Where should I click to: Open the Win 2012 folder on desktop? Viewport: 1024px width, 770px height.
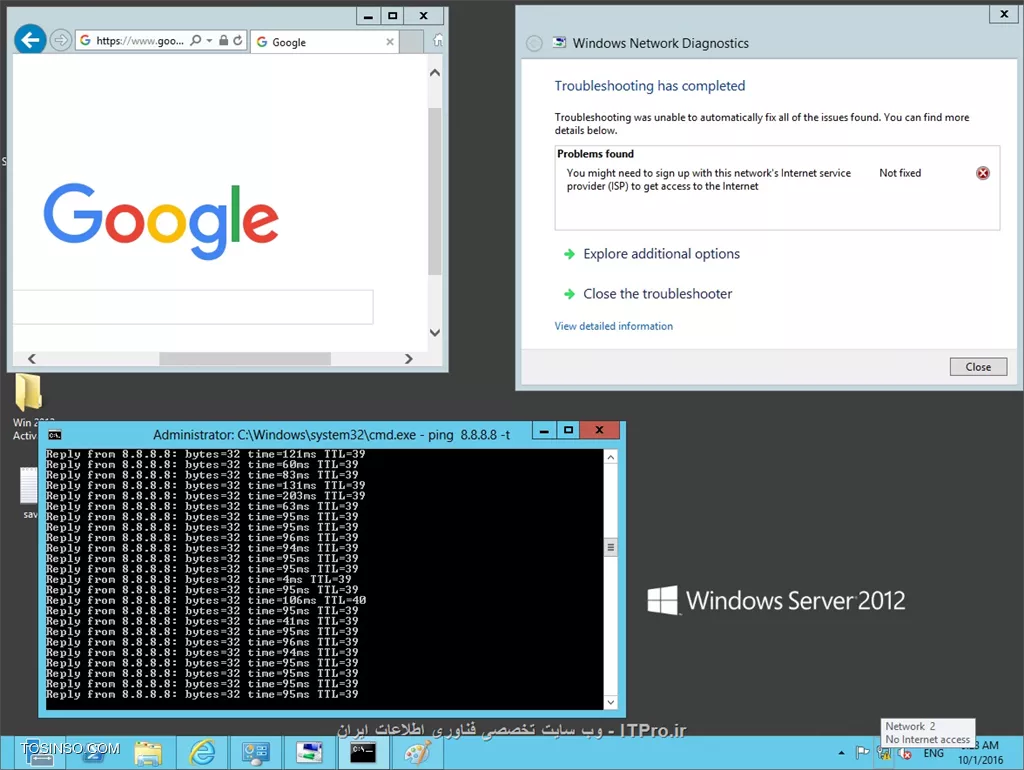coord(28,393)
